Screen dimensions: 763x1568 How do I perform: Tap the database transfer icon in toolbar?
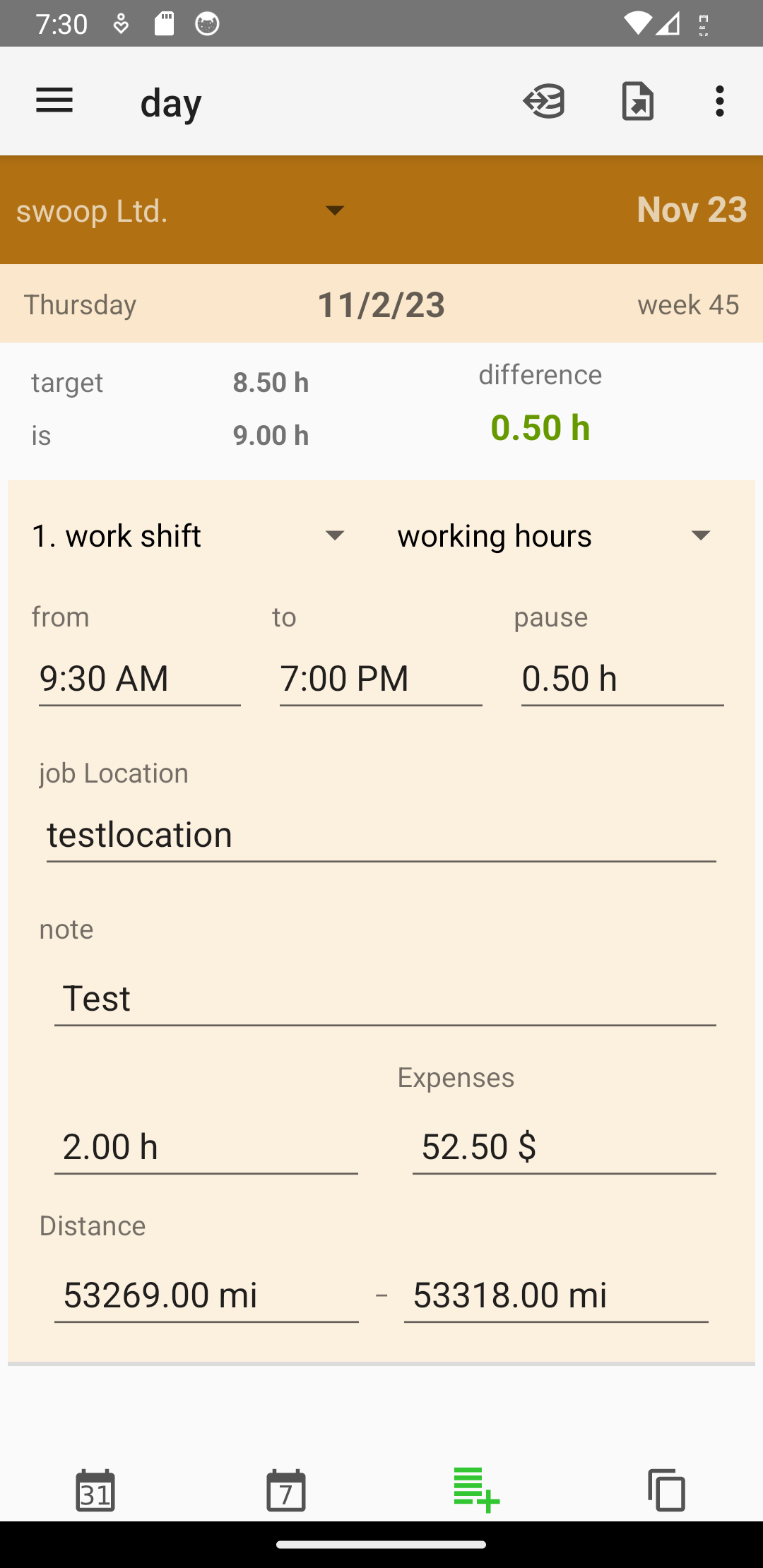pos(544,101)
